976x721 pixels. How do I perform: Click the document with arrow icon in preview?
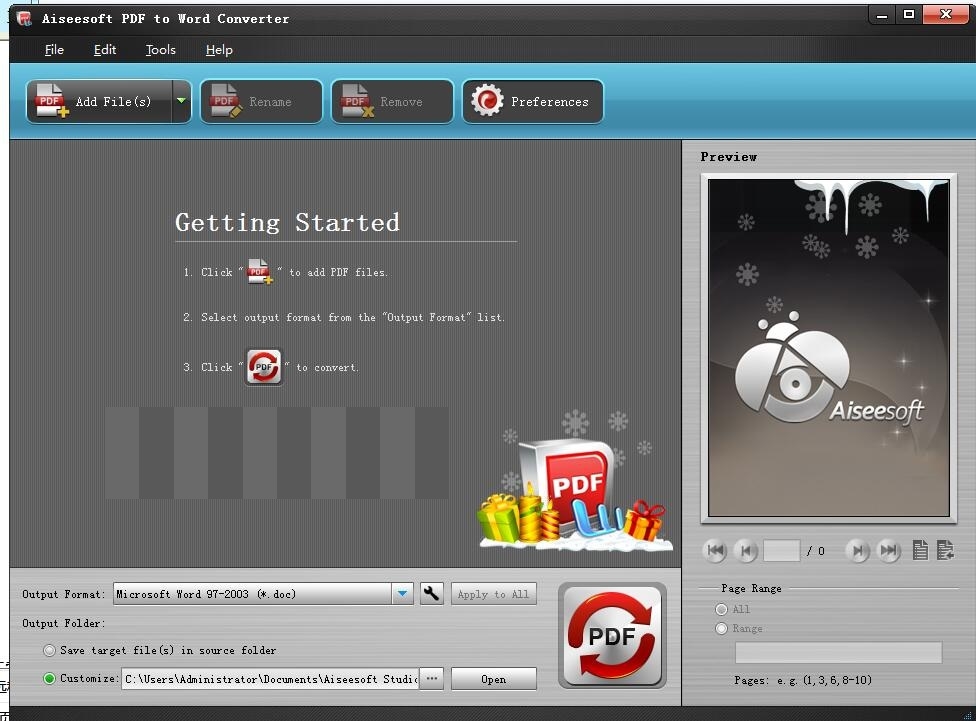945,550
